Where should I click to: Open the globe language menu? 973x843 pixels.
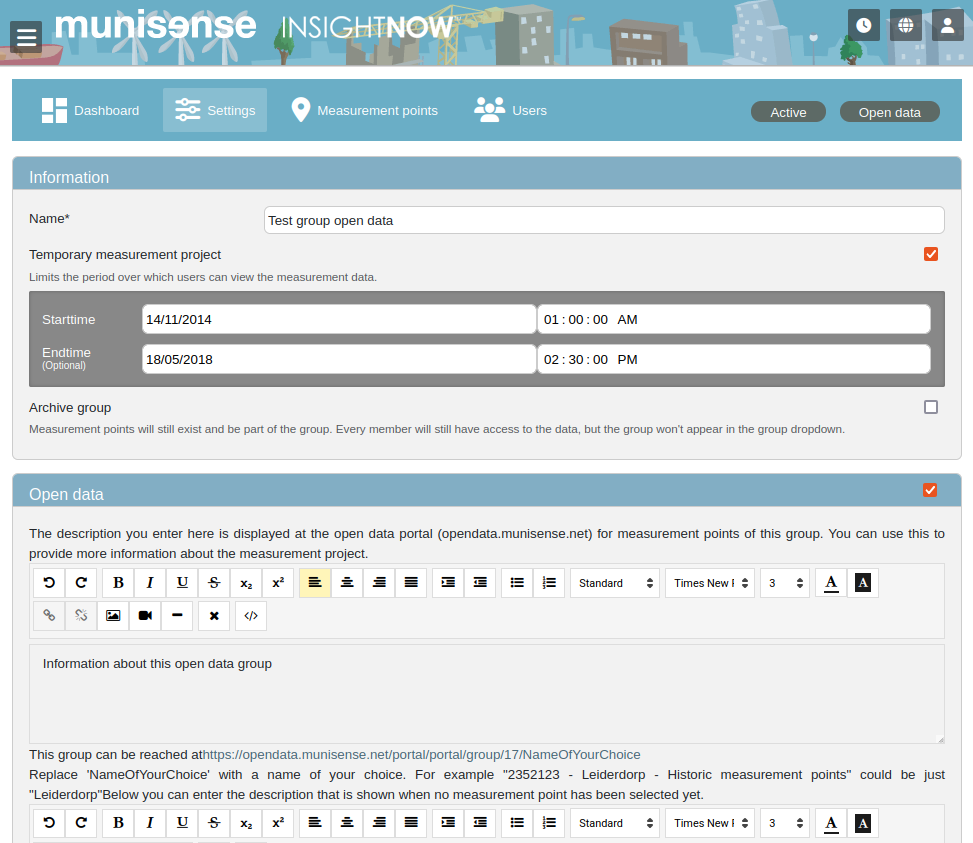click(x=906, y=25)
